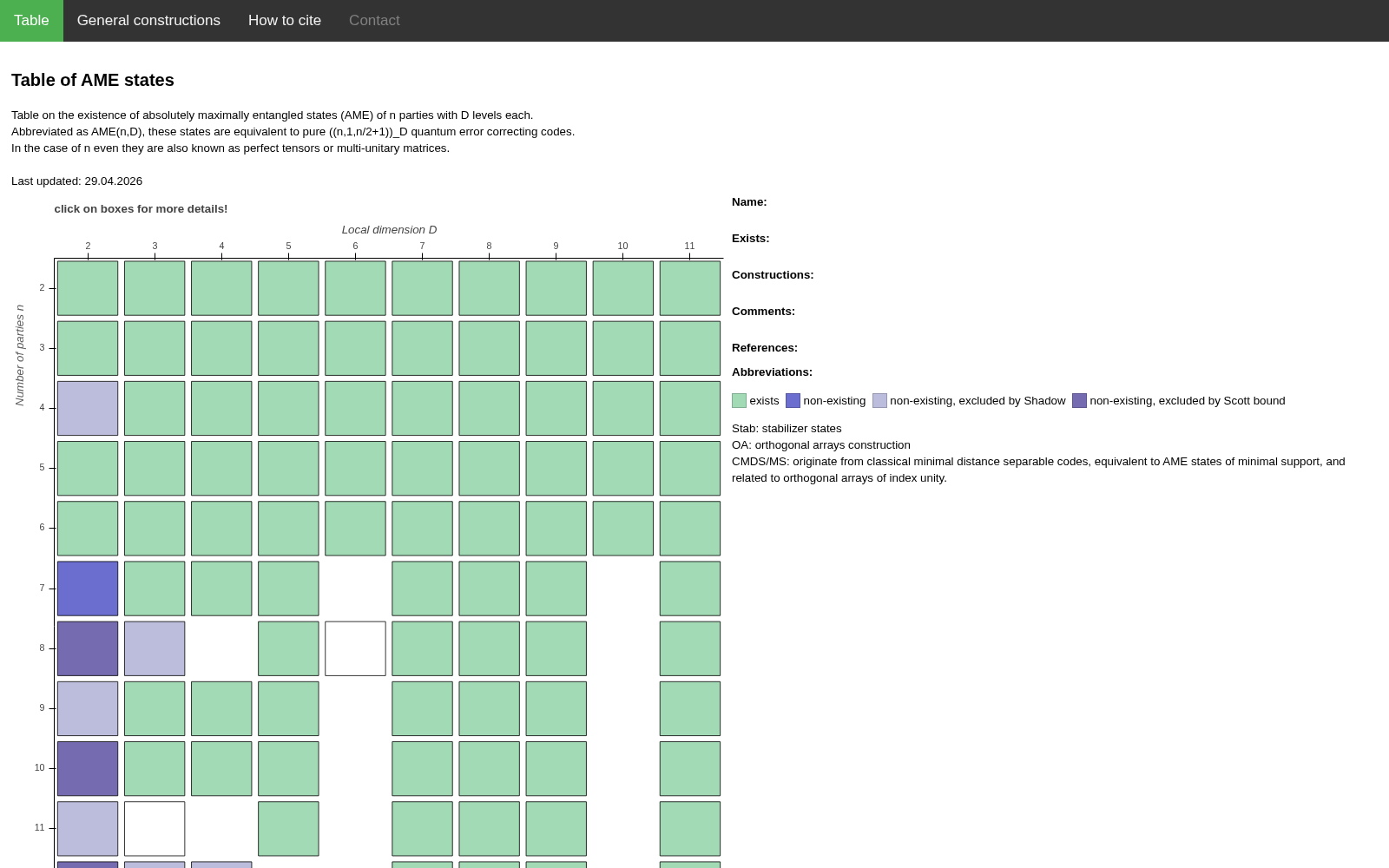Click the white empty box n=8, D=6

pos(355,648)
